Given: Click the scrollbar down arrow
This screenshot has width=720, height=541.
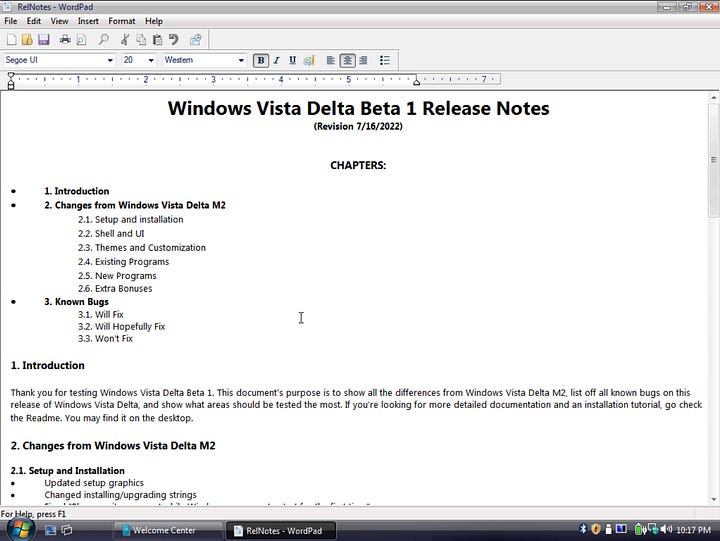Looking at the screenshot, I should (714, 500).
